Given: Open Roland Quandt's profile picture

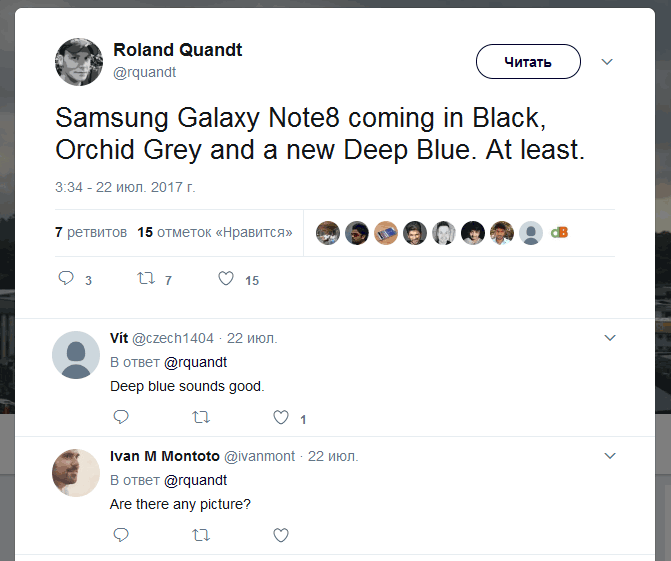Looking at the screenshot, I should coord(79,62).
